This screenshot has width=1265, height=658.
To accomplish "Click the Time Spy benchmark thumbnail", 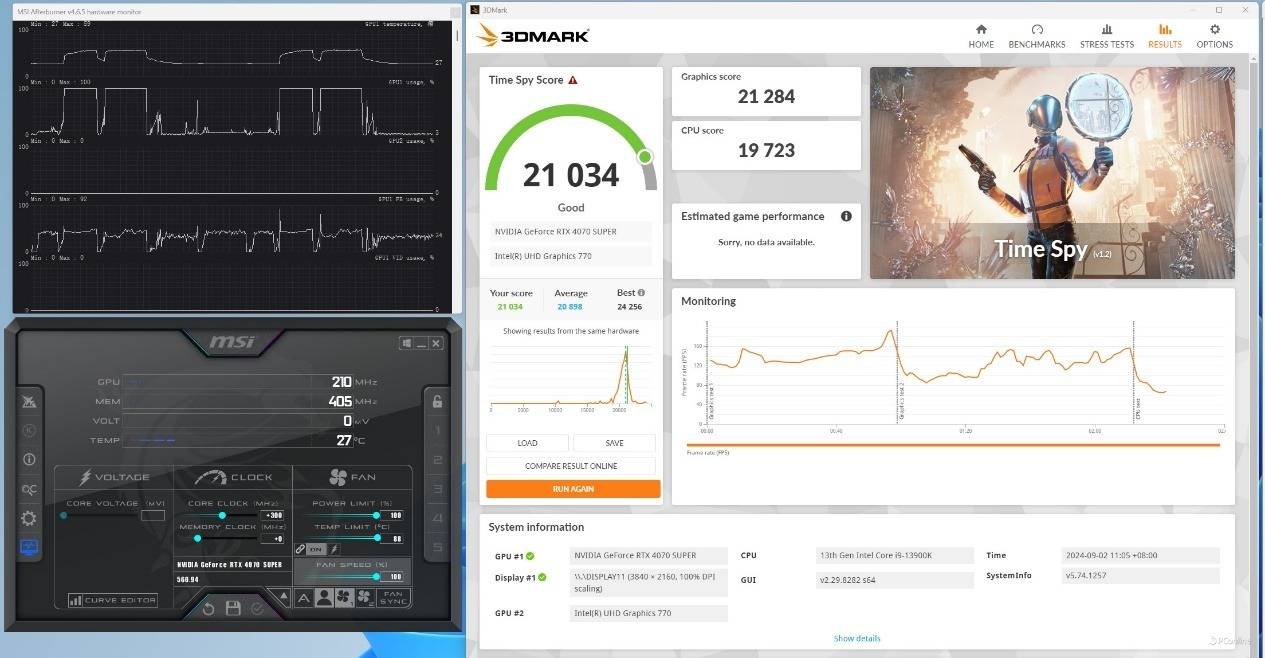I will pos(1052,173).
